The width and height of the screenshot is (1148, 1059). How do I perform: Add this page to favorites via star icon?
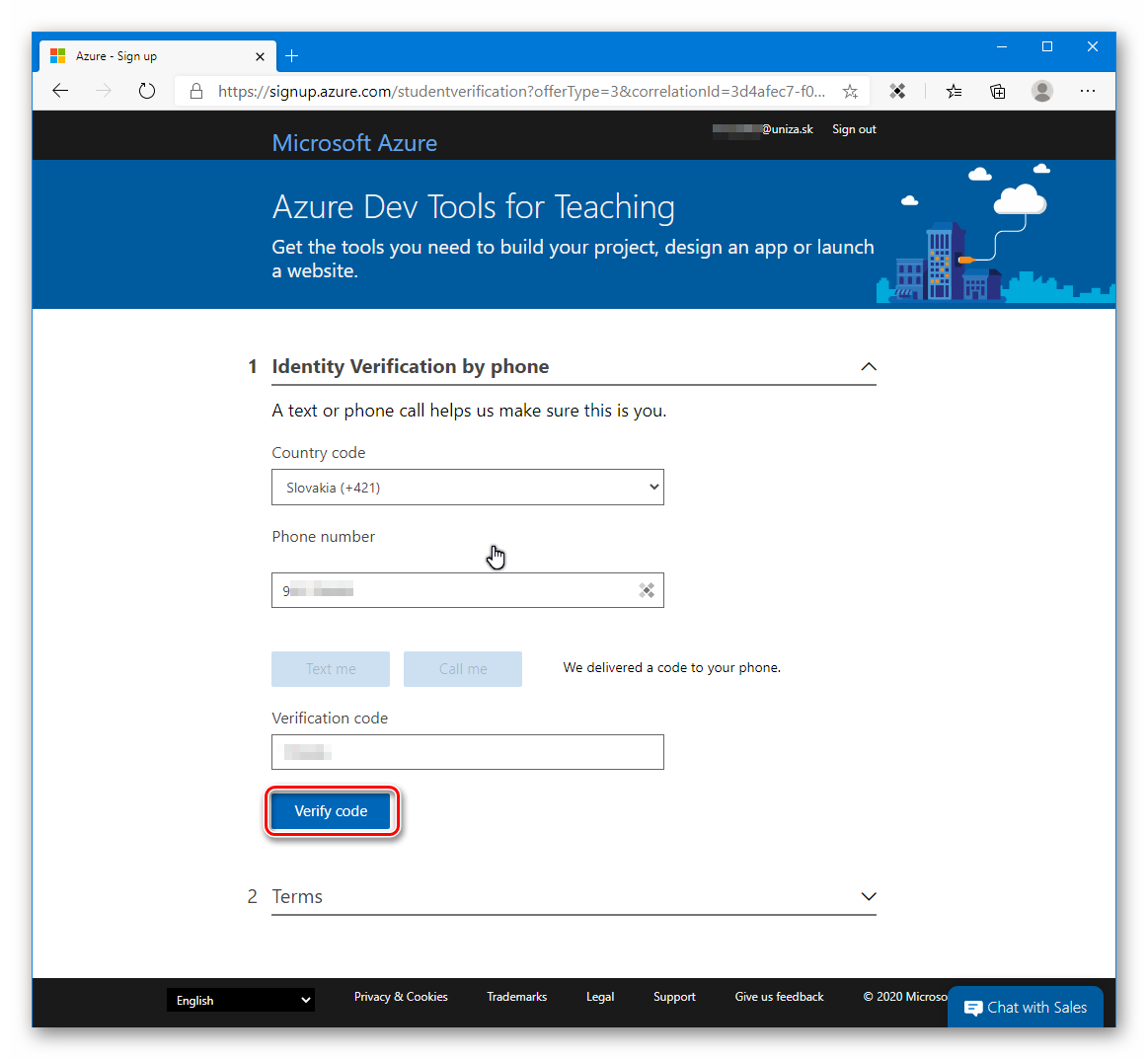click(x=849, y=90)
